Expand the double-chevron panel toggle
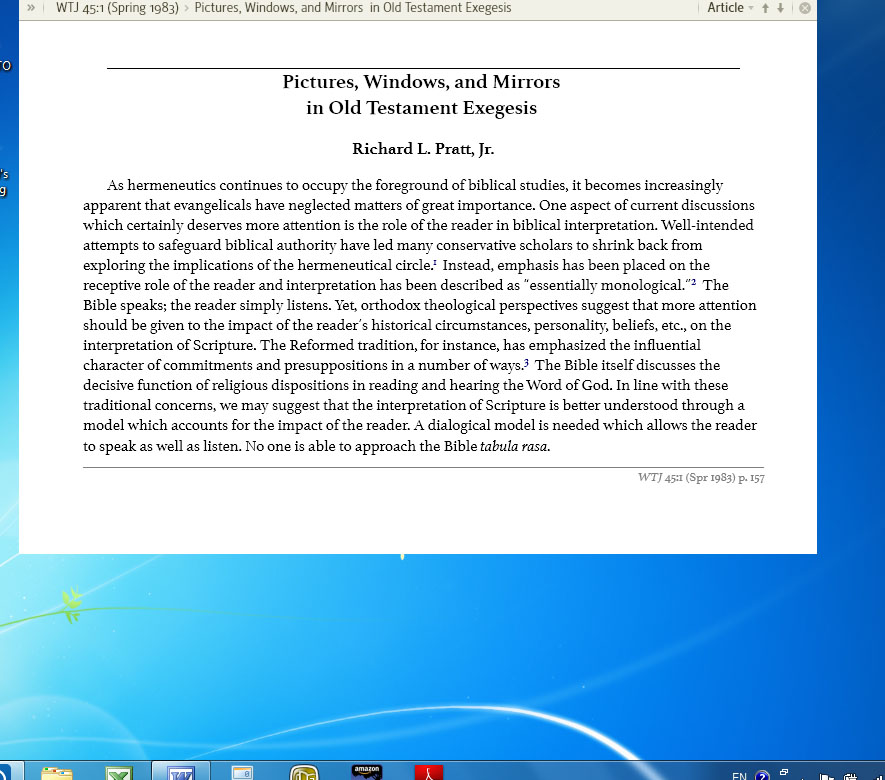885x780 pixels. click(x=30, y=8)
